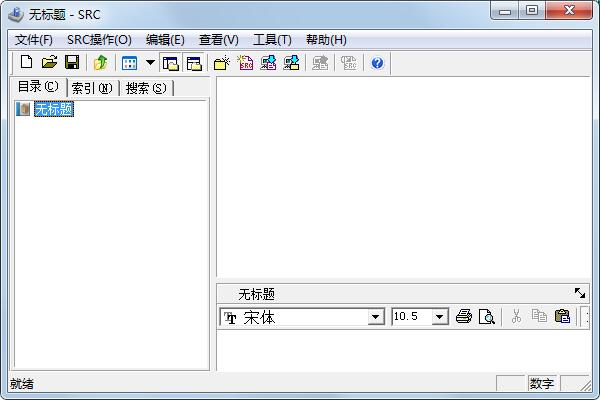This screenshot has width=600, height=400.
Task: Click the new folder with sparkle icon
Action: click(222, 63)
